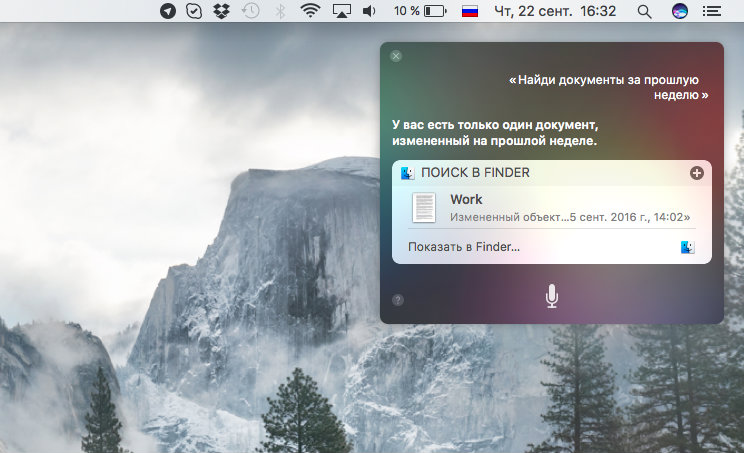The width and height of the screenshot is (744, 453).
Task: Open date and time Чт, 22 сент. 16:32
Action: pos(555,11)
